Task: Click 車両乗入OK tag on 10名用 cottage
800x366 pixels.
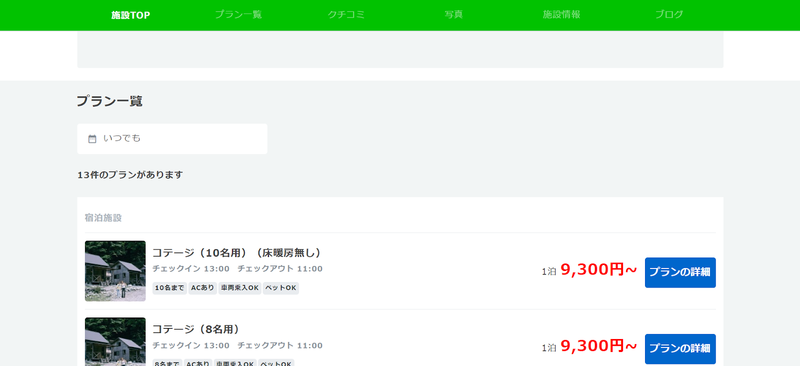Action: pyautogui.click(x=240, y=288)
